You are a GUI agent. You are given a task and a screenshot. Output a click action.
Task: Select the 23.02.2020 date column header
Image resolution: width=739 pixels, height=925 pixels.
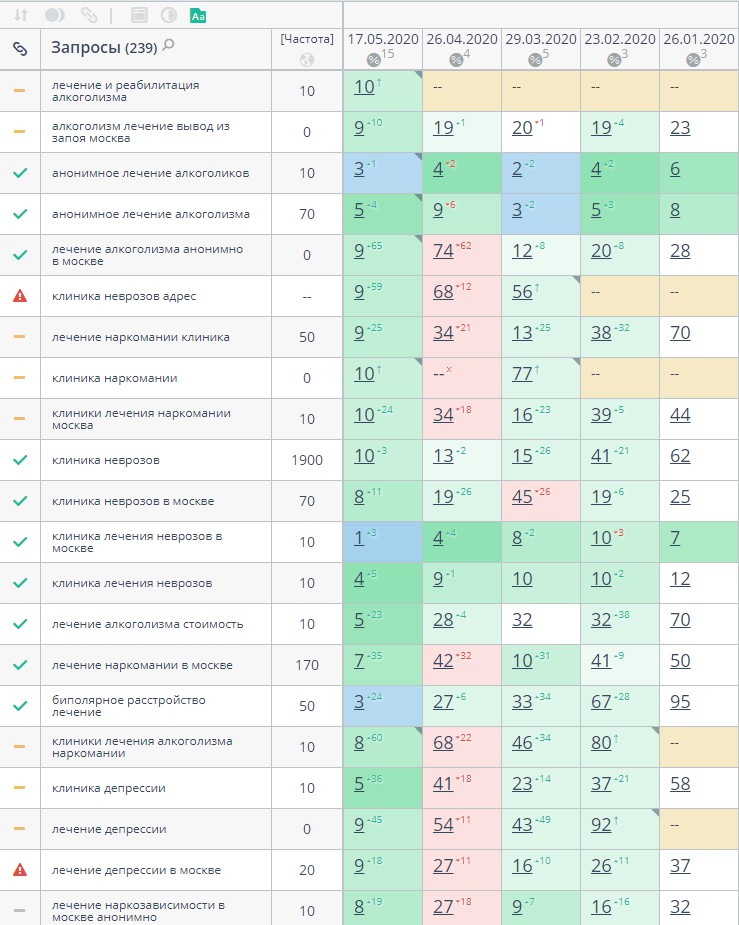[619, 40]
